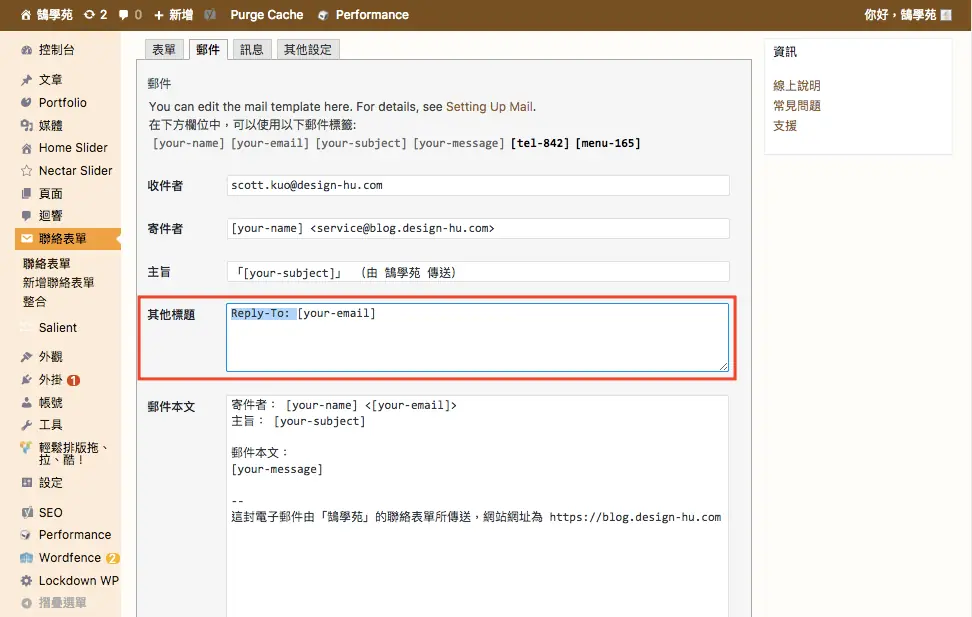Open the 支援 link
The width and height of the screenshot is (972, 617).
[x=785, y=126]
